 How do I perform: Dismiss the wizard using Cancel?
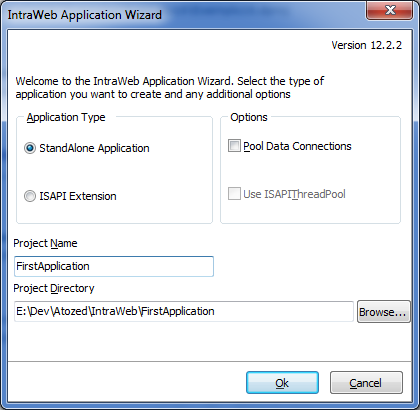pos(366,383)
